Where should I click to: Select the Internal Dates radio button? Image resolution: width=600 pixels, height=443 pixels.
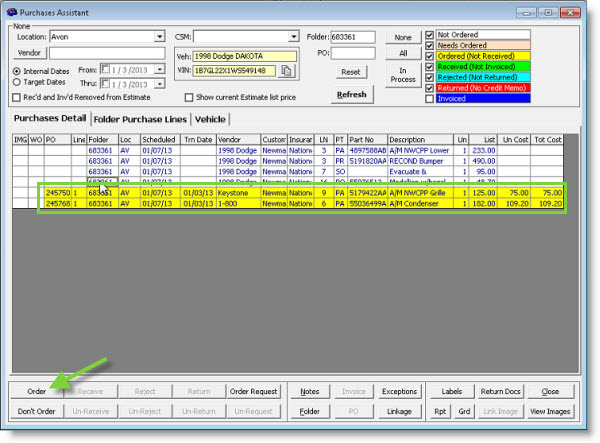click(x=16, y=72)
